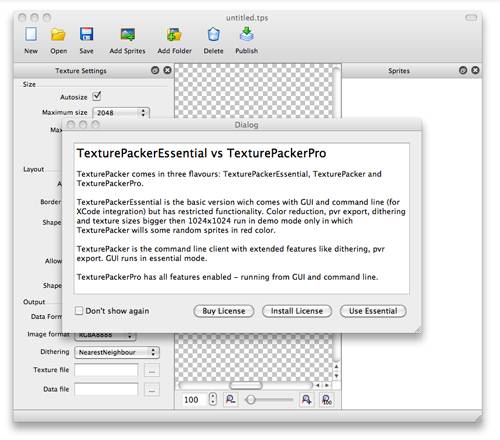Click the horizontal scrollbar right arrow
Viewport: 500px width, 440px height.
pyautogui.click(x=327, y=385)
